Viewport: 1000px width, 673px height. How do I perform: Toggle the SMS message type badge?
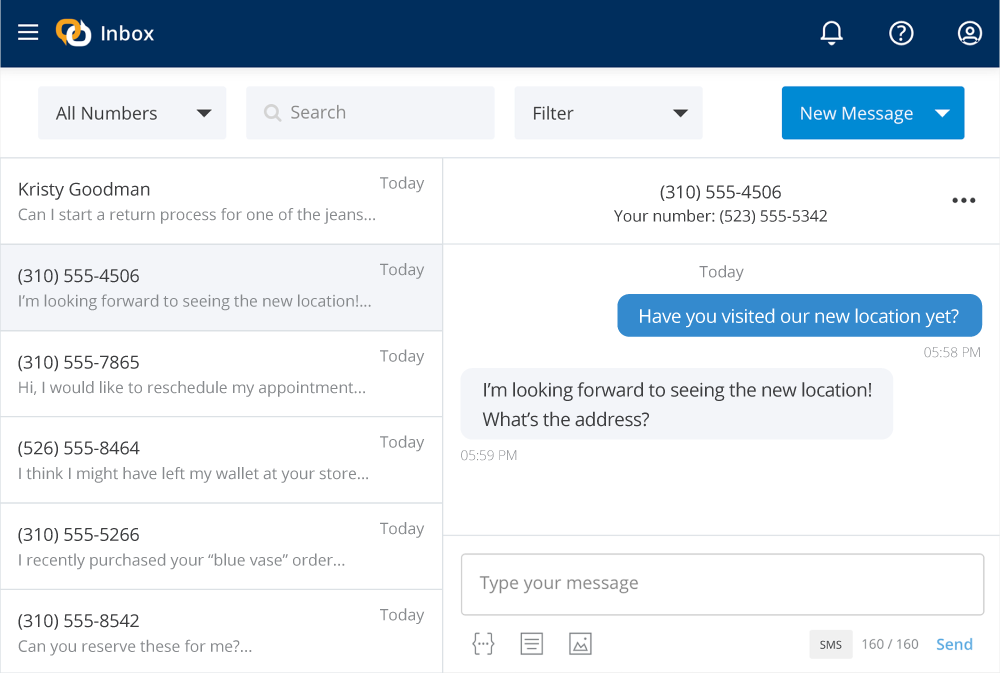831,645
